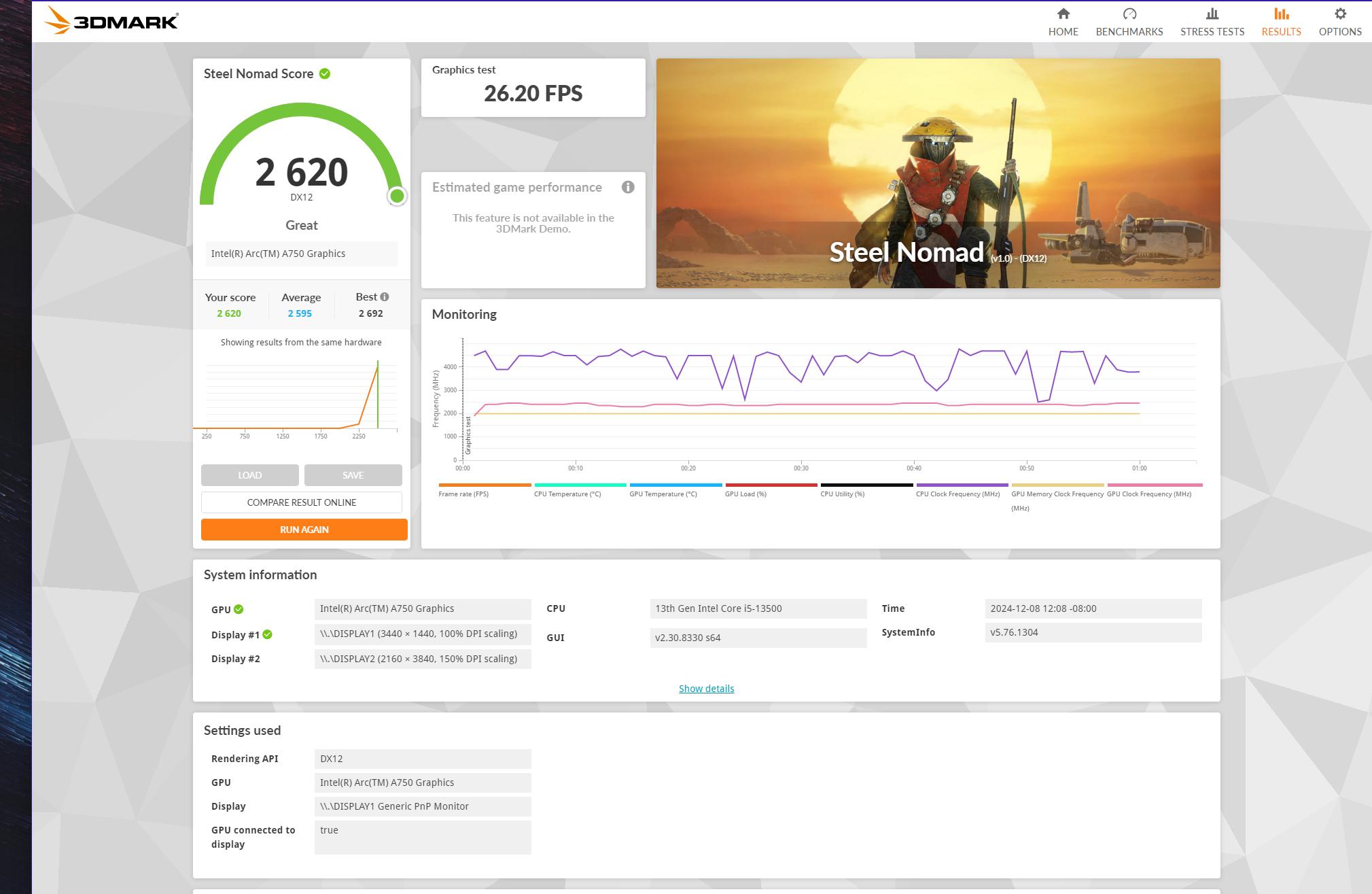Click the DISPLAY2 2160 × 3840 value
The image size is (1372, 894).
[423, 659]
